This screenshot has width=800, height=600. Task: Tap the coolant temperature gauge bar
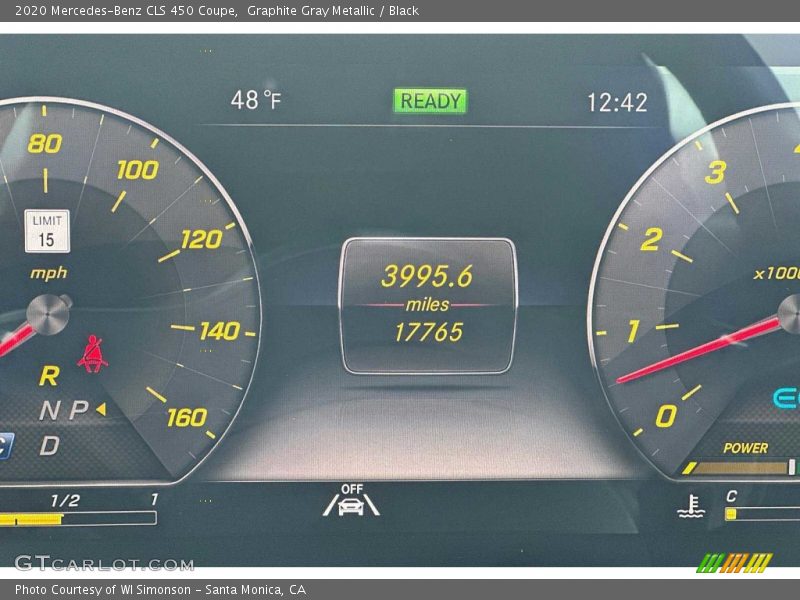click(762, 514)
